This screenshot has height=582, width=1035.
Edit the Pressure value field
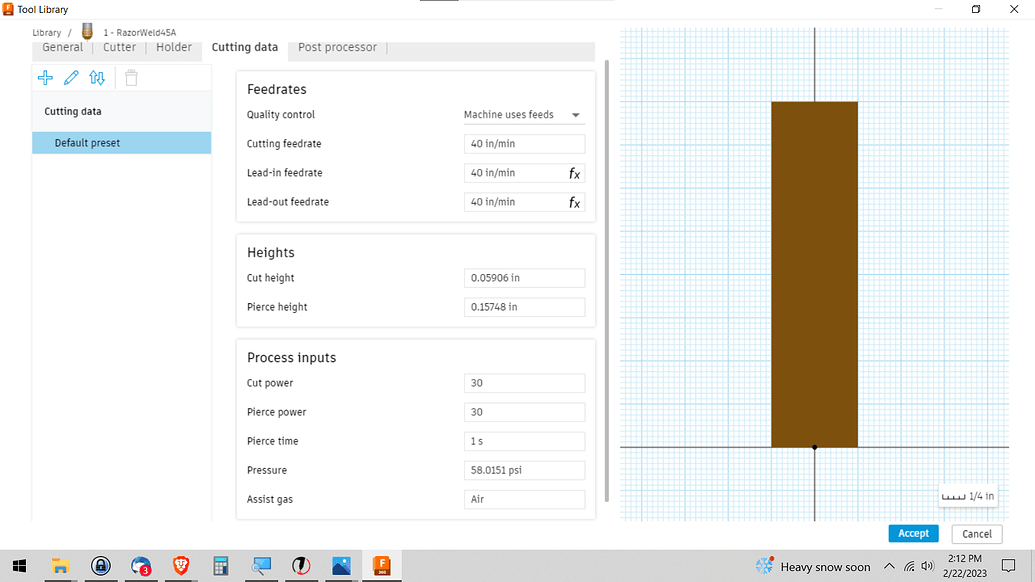[x=524, y=470]
